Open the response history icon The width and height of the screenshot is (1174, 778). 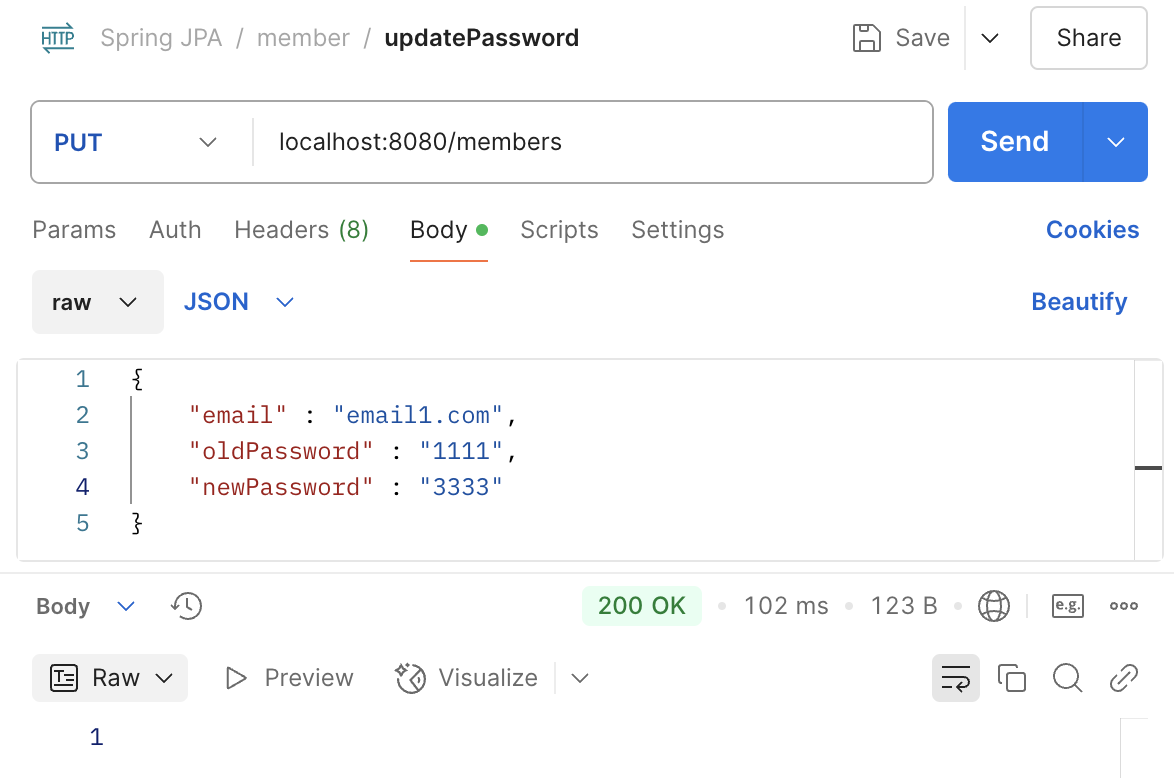pyautogui.click(x=187, y=606)
